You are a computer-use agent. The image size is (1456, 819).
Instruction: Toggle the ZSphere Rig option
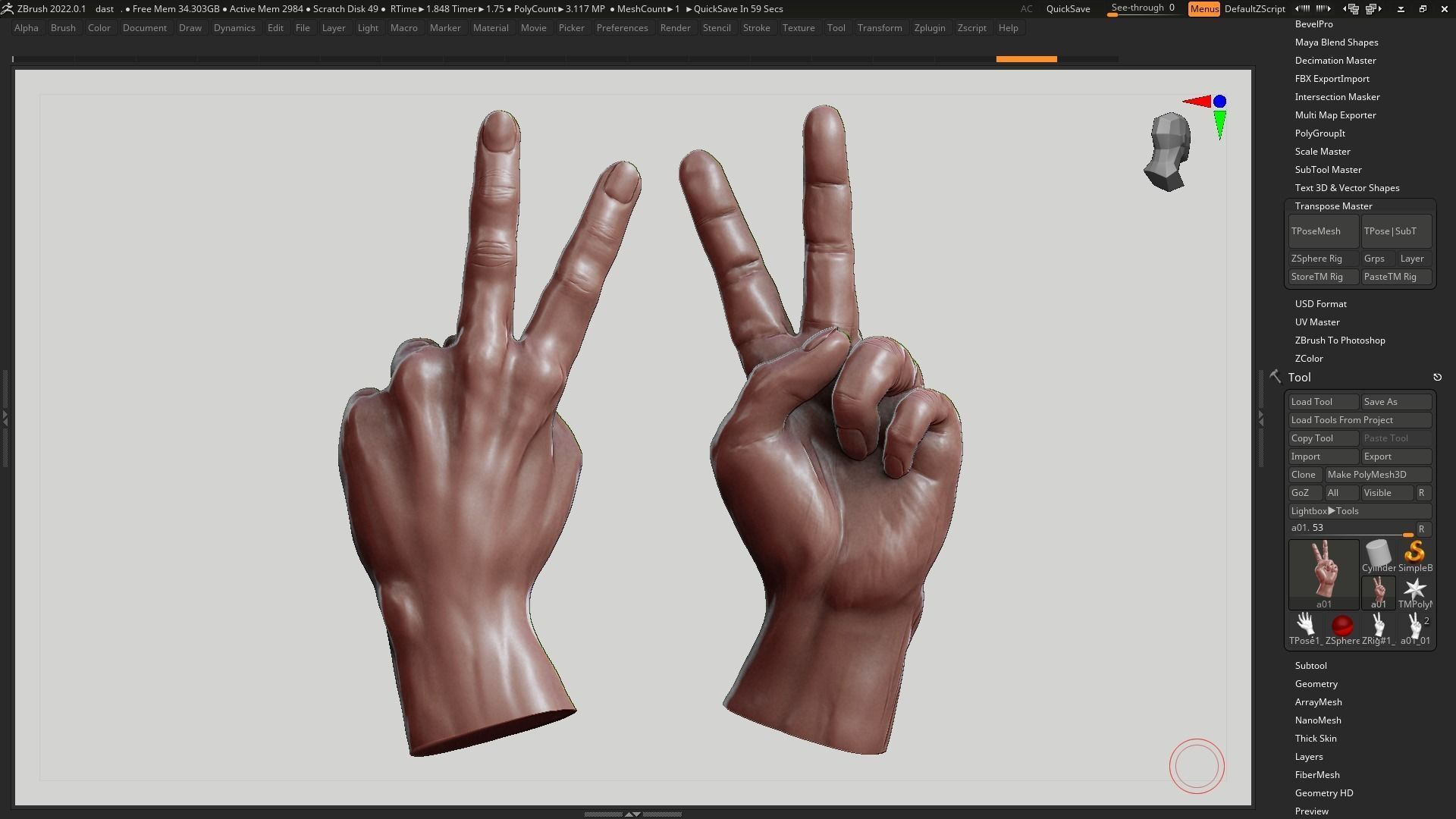coord(1323,259)
